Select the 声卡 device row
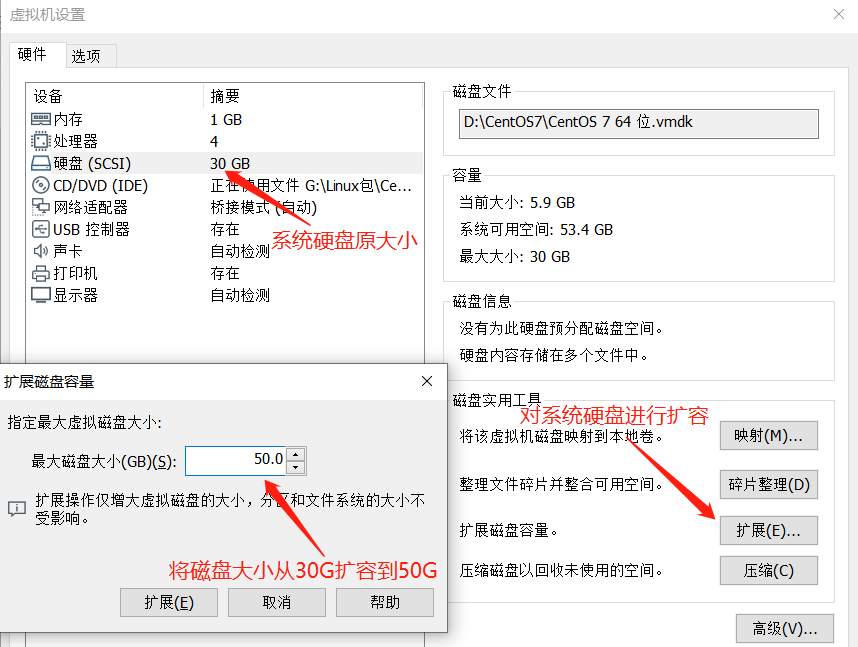 [x=225, y=251]
